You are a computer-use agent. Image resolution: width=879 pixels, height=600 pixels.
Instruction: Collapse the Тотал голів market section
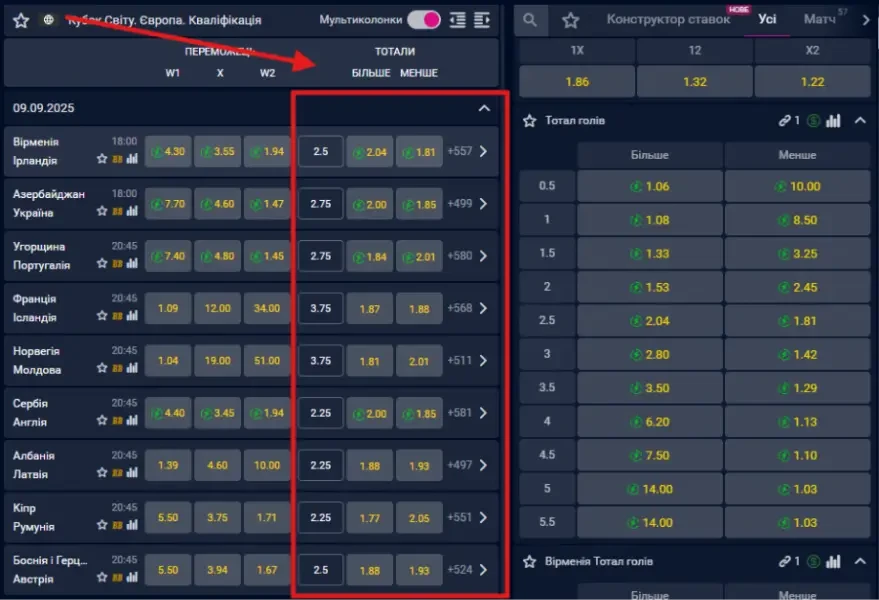click(x=859, y=121)
